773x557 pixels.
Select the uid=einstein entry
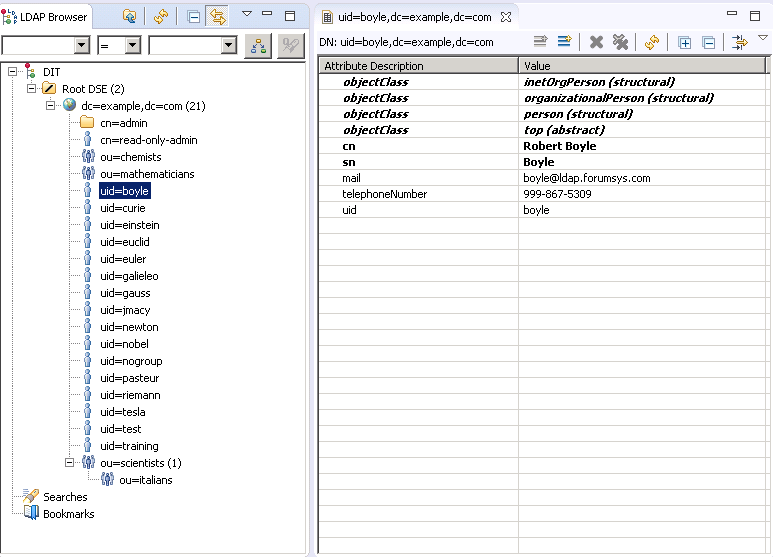pyautogui.click(x=130, y=225)
